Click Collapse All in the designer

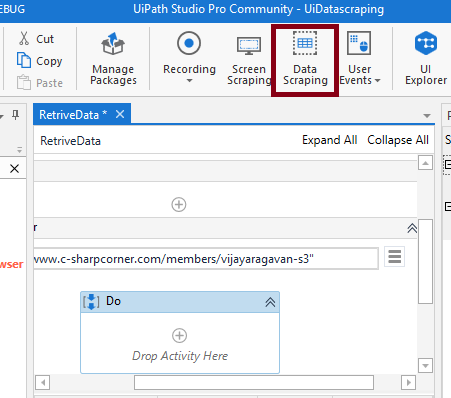(x=398, y=140)
